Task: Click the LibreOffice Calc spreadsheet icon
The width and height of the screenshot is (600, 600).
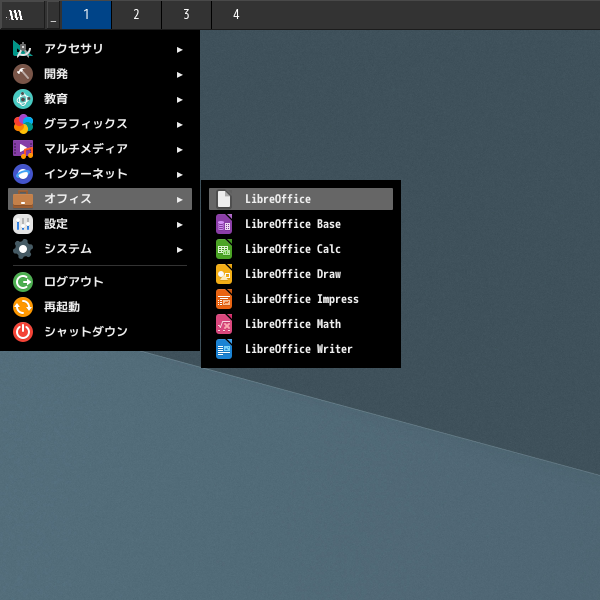Action: pos(224,249)
